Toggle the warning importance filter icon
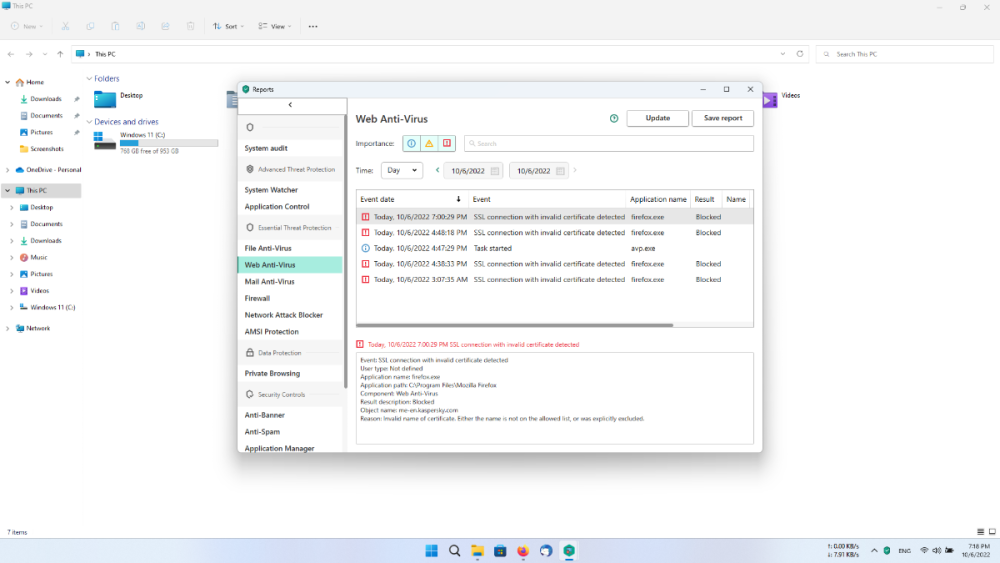Screen dimensions: 1000x563 (x=429, y=143)
